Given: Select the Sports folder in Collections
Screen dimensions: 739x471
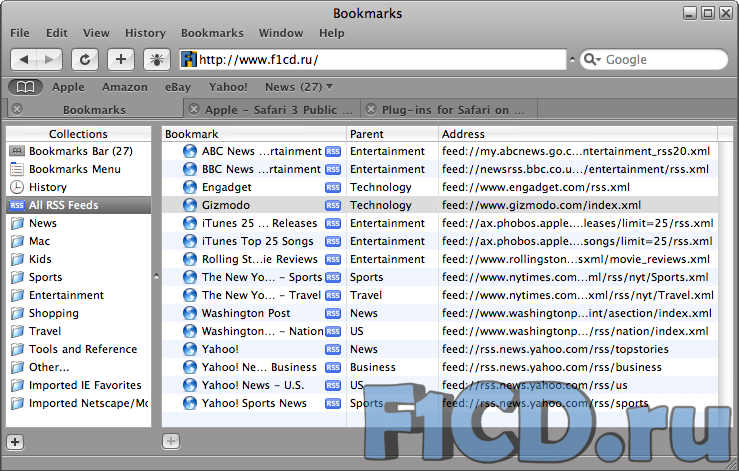Looking at the screenshot, I should (79, 277).
